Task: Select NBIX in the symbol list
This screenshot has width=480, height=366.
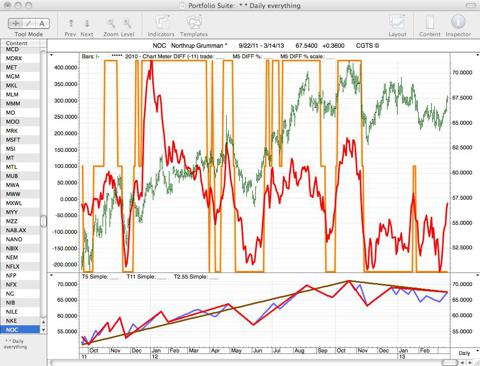Action: tap(20, 248)
